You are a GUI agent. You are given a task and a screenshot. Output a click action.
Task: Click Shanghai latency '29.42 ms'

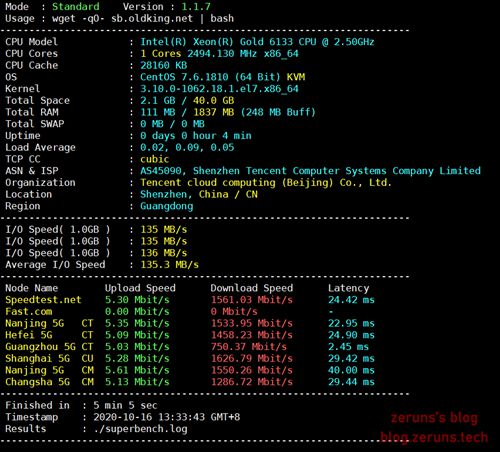click(x=351, y=359)
